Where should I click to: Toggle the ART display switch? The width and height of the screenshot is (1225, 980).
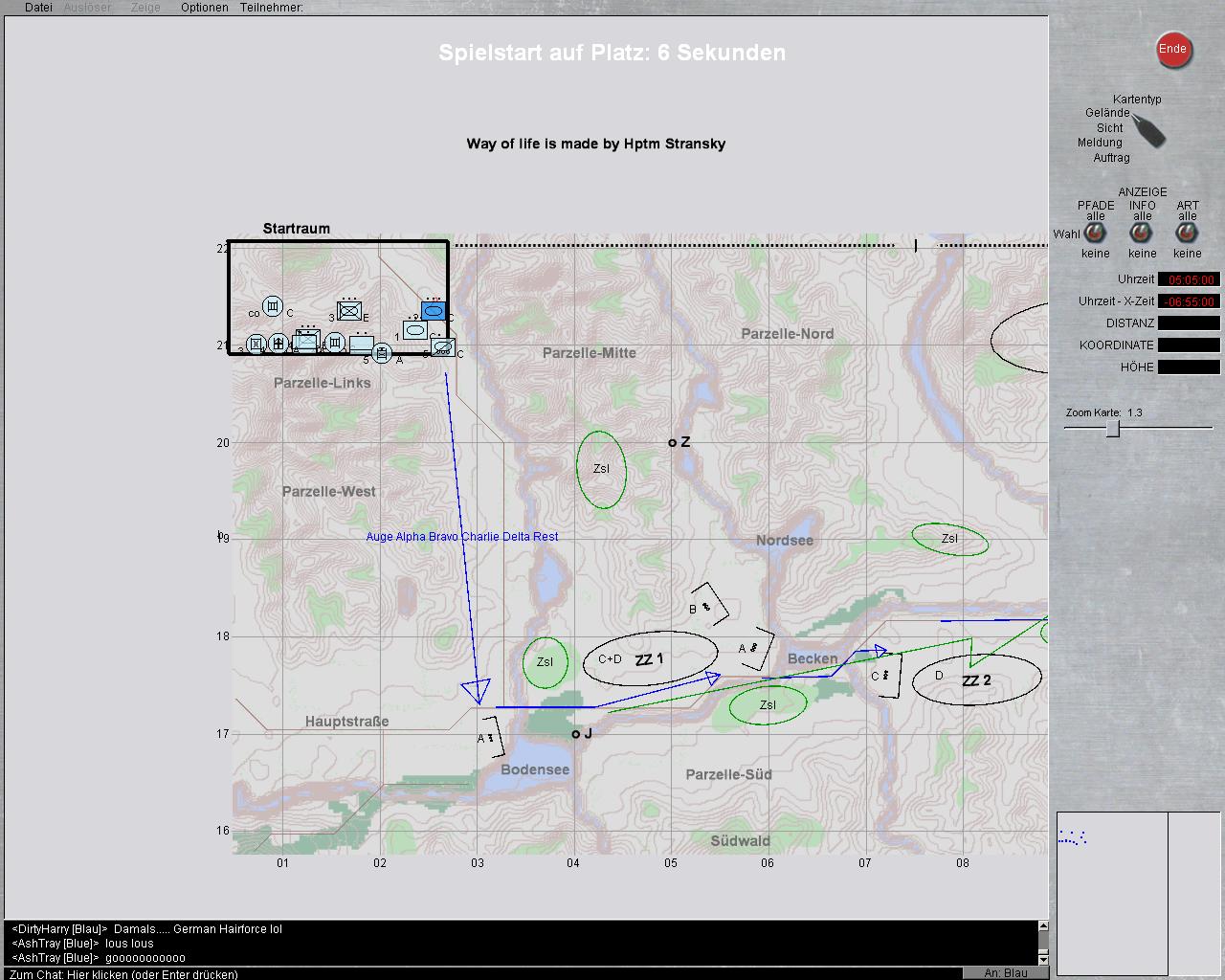tap(1187, 233)
